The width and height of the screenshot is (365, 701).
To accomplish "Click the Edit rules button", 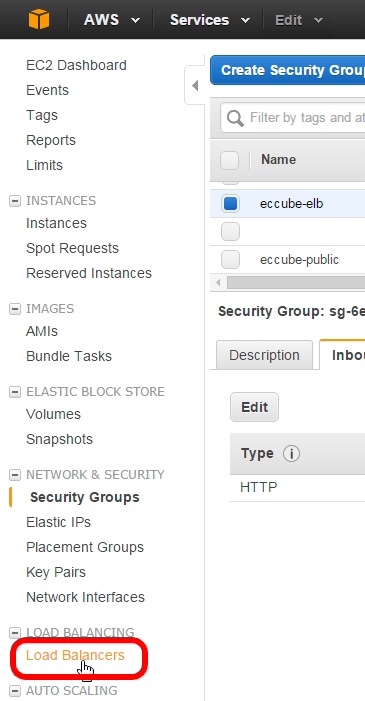I will (x=255, y=407).
